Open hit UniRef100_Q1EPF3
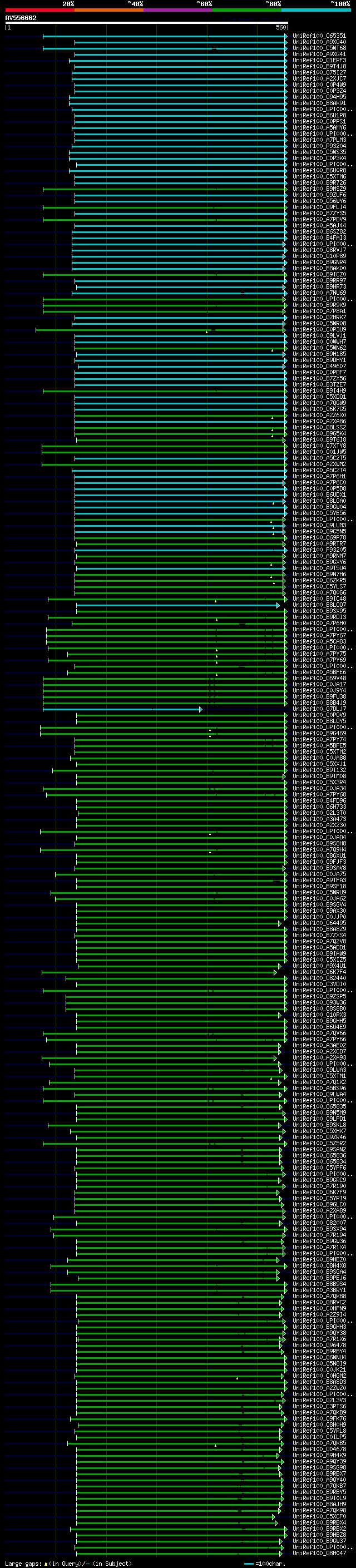Image resolution: width=356 pixels, height=1568 pixels. click(x=319, y=60)
